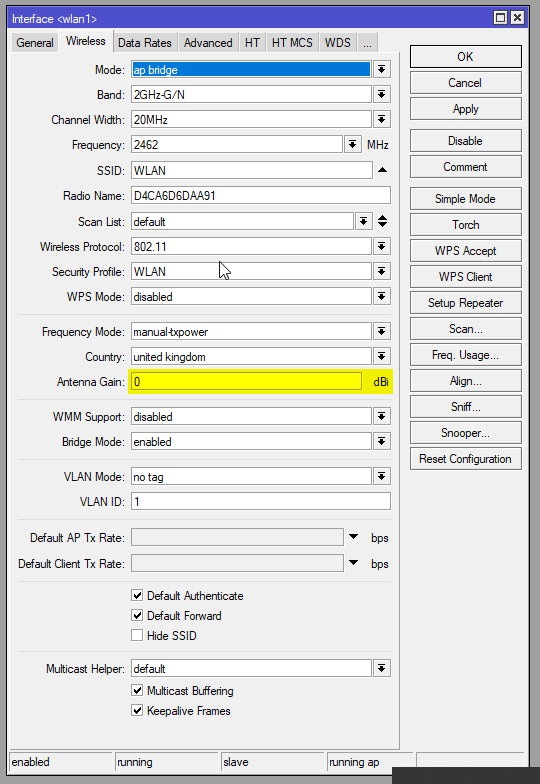Open the Align... tool
Screen dimensions: 540x784
(x=466, y=380)
